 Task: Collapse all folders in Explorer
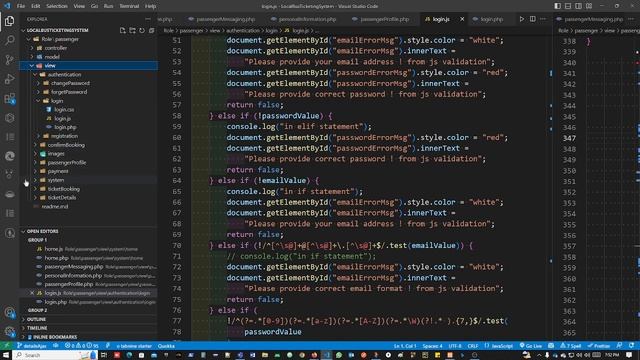click(x=151, y=30)
